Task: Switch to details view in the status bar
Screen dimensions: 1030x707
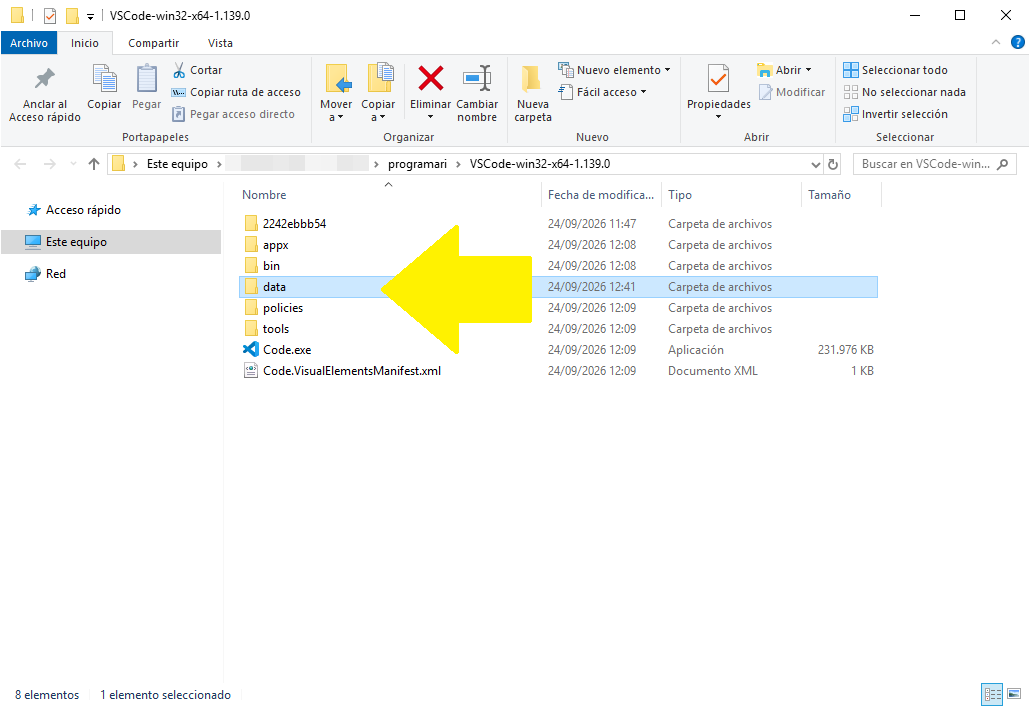Action: pyautogui.click(x=992, y=694)
